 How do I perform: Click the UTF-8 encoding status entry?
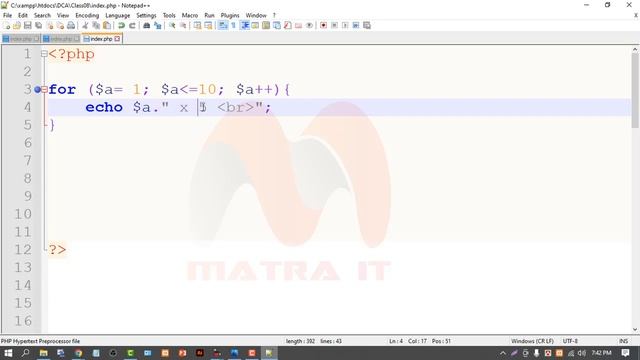pos(570,341)
